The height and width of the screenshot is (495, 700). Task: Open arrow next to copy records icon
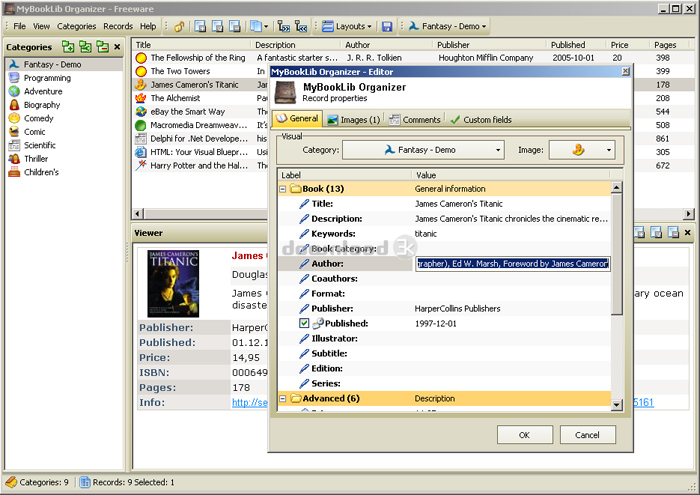[266, 26]
